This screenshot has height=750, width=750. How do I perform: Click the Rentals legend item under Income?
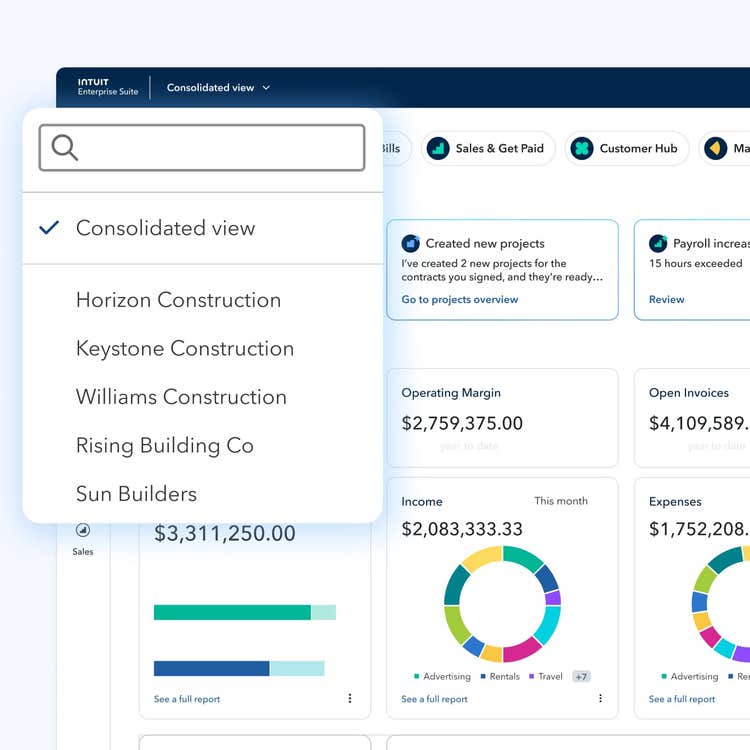pyautogui.click(x=500, y=676)
